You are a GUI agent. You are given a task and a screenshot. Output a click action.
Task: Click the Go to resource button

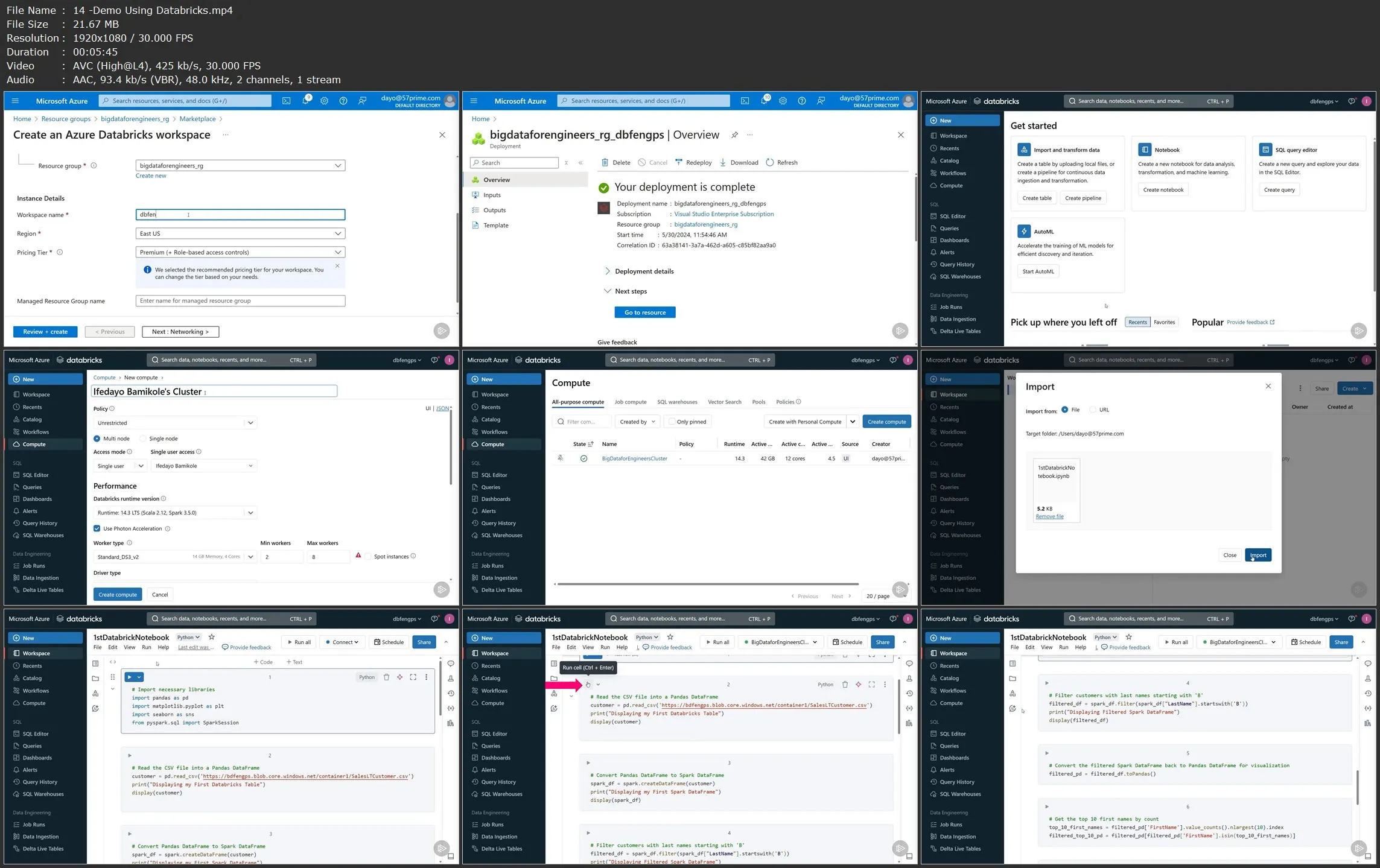[x=645, y=312]
